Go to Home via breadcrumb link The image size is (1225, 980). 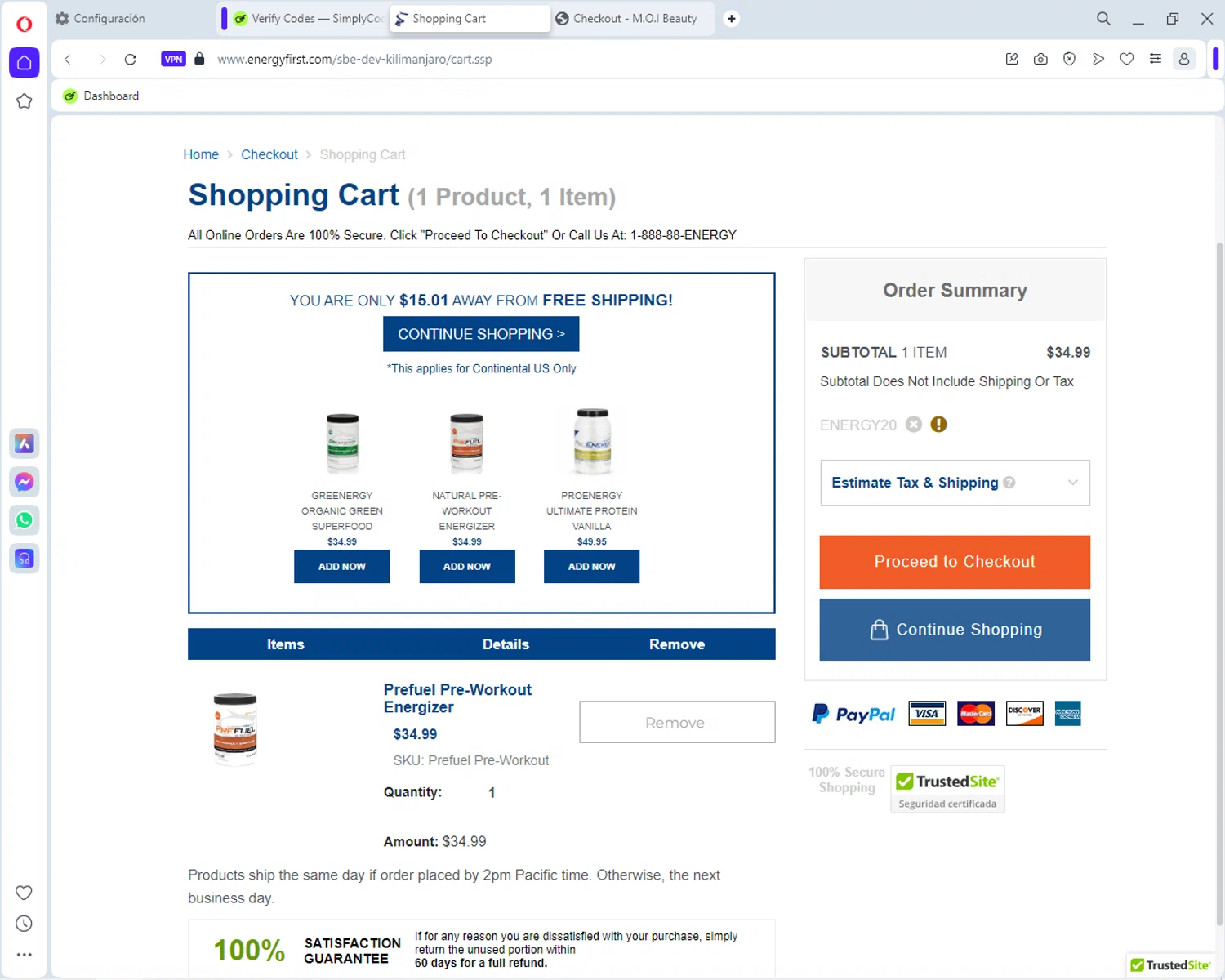(201, 154)
